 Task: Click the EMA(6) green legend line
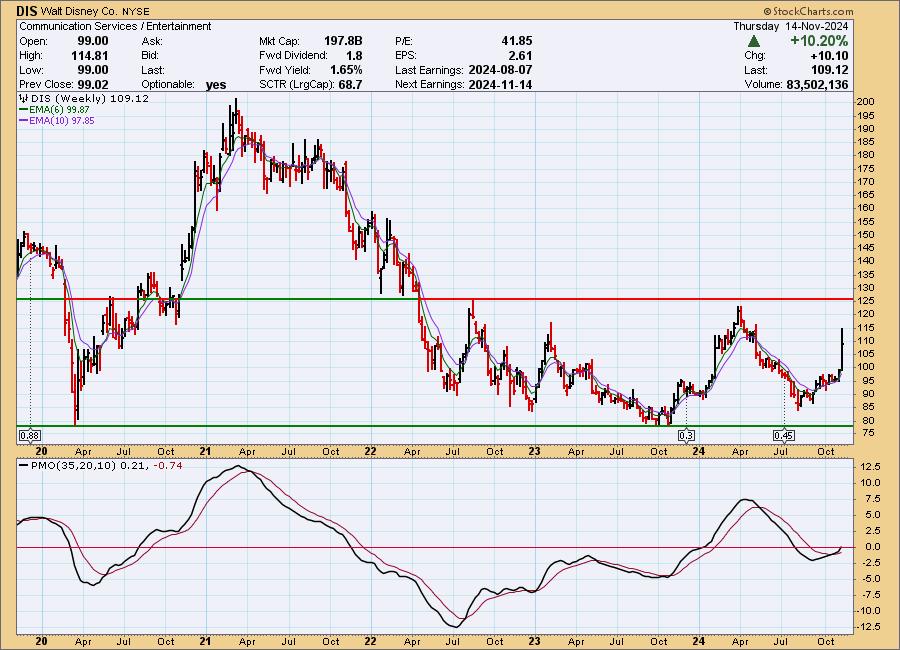click(x=24, y=110)
